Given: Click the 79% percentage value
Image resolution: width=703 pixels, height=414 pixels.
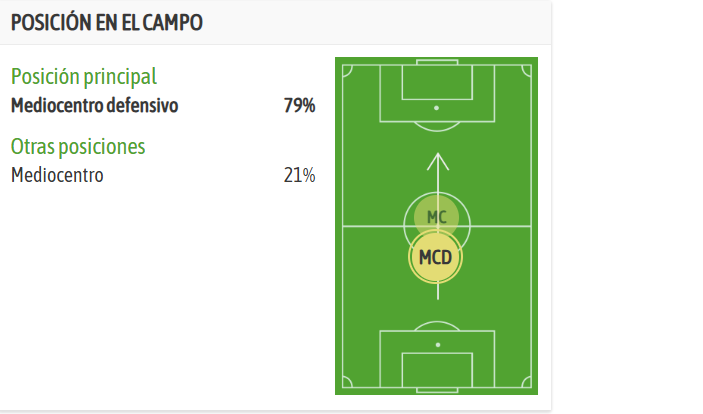Looking at the screenshot, I should (x=299, y=106).
